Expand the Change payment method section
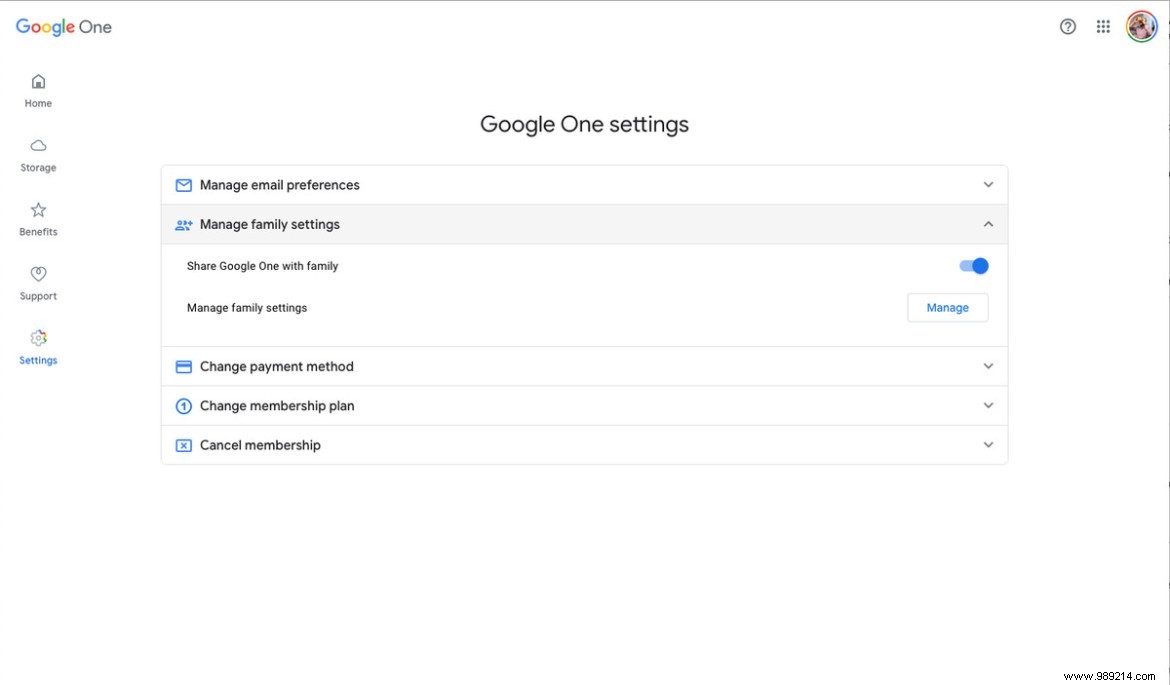 click(988, 366)
